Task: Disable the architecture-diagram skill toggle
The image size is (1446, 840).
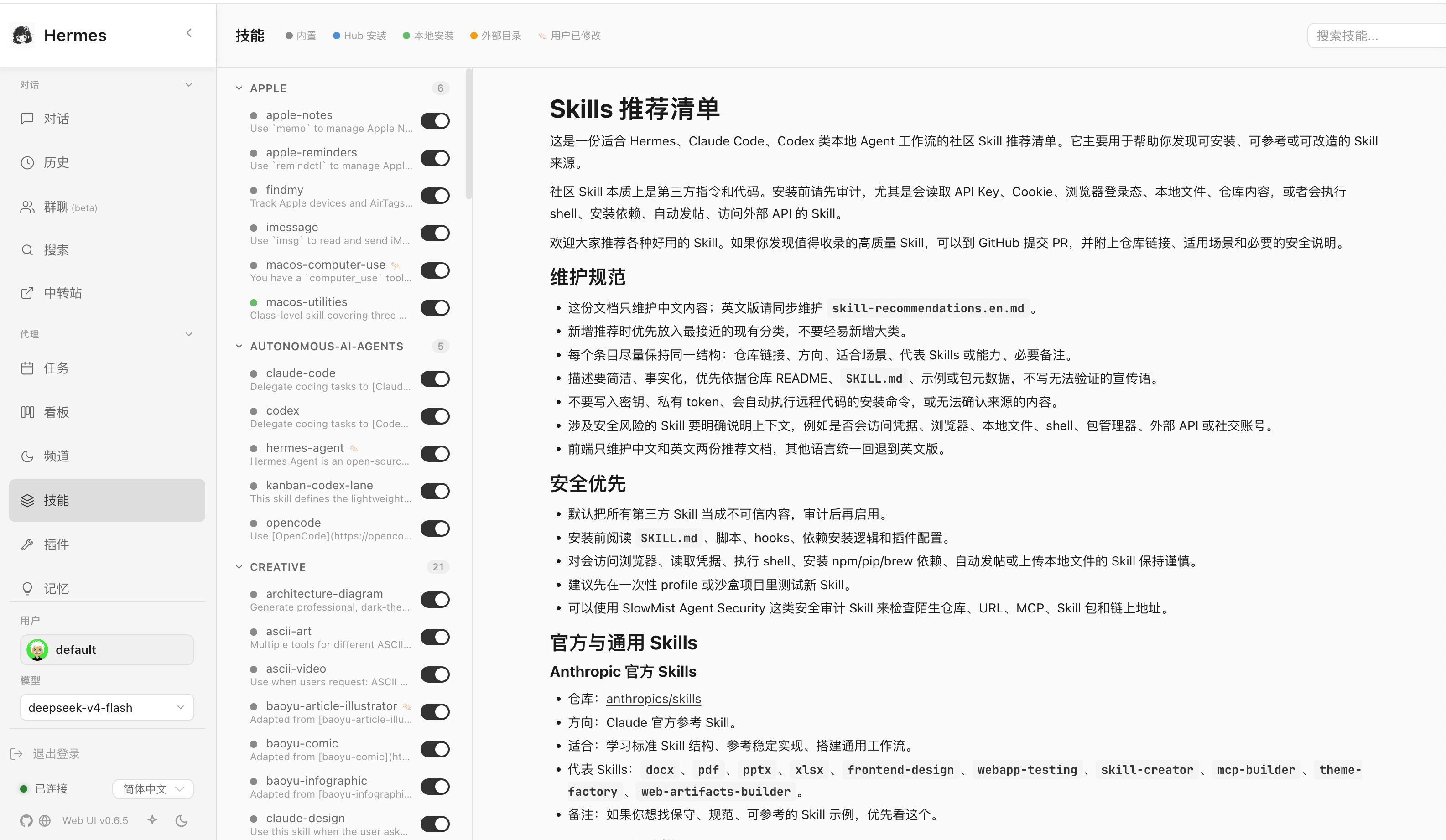Action: click(x=435, y=599)
